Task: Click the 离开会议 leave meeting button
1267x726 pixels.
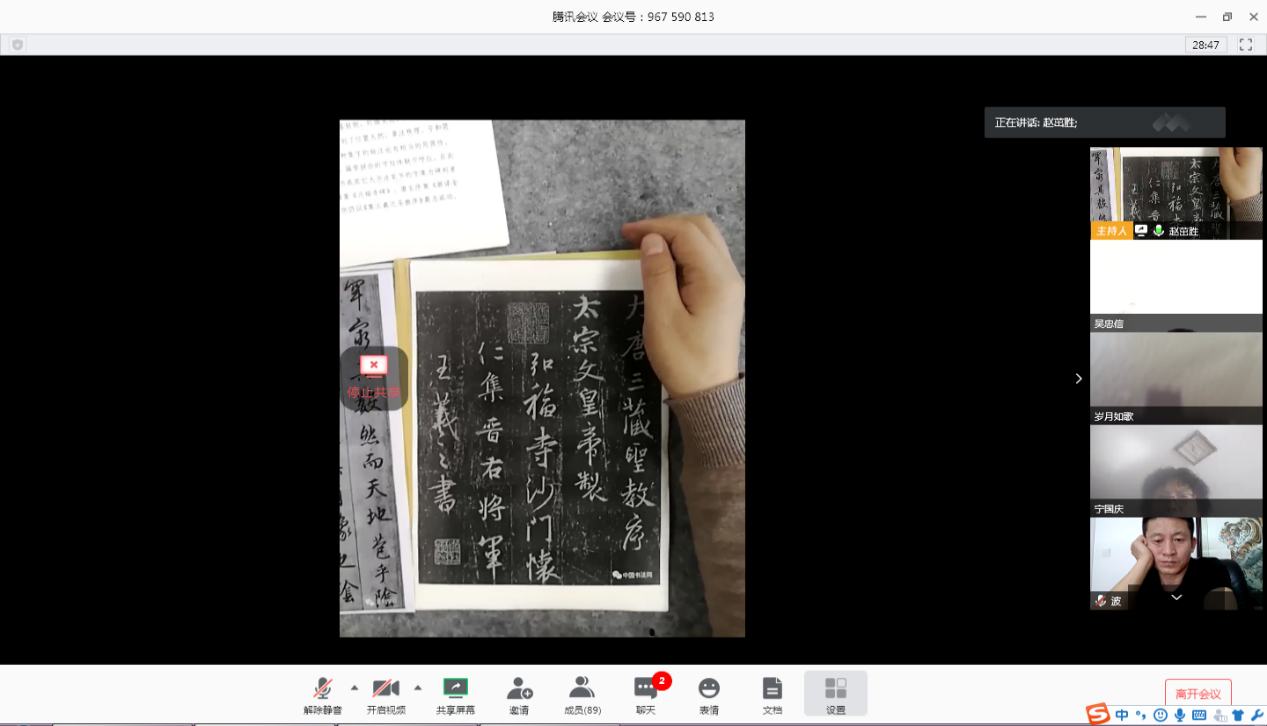Action: pos(1197,693)
